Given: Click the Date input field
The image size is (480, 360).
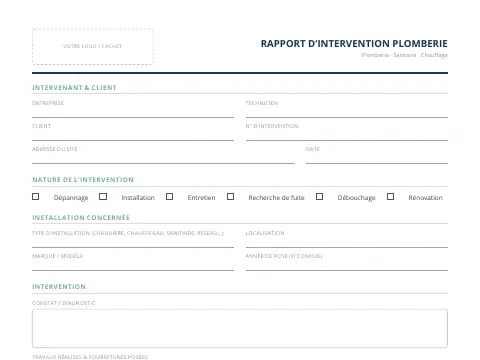Looking at the screenshot, I should pos(377,158).
